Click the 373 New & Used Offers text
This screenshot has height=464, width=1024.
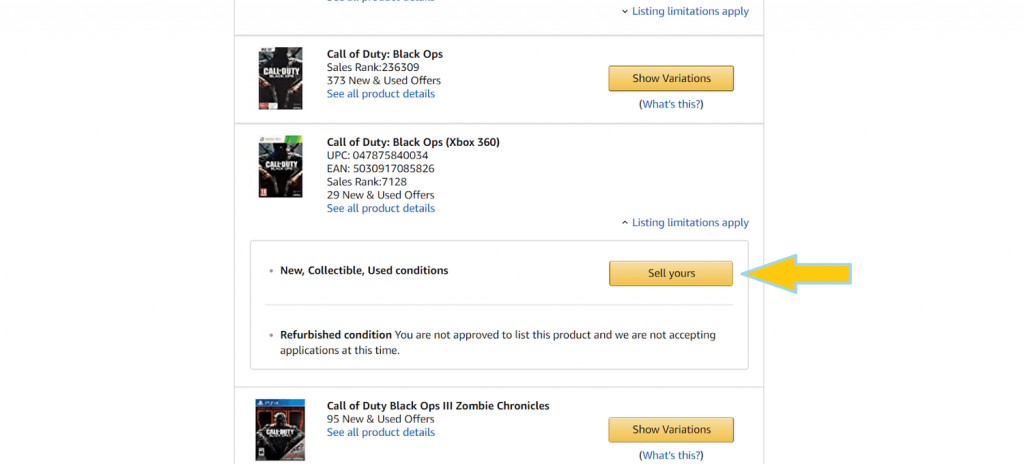(384, 81)
